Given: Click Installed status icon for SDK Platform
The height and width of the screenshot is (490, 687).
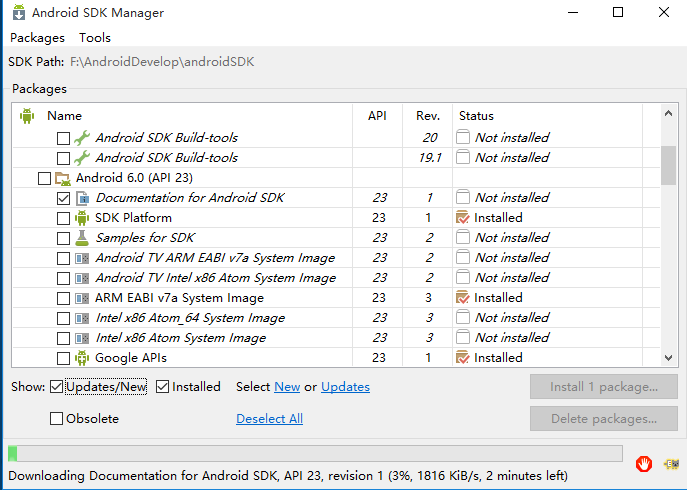Looking at the screenshot, I should coord(463,217).
